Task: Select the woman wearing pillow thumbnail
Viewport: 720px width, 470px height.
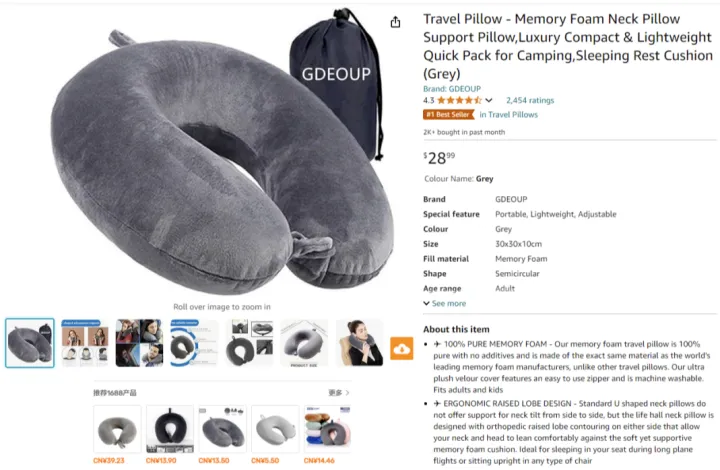Action: point(359,343)
